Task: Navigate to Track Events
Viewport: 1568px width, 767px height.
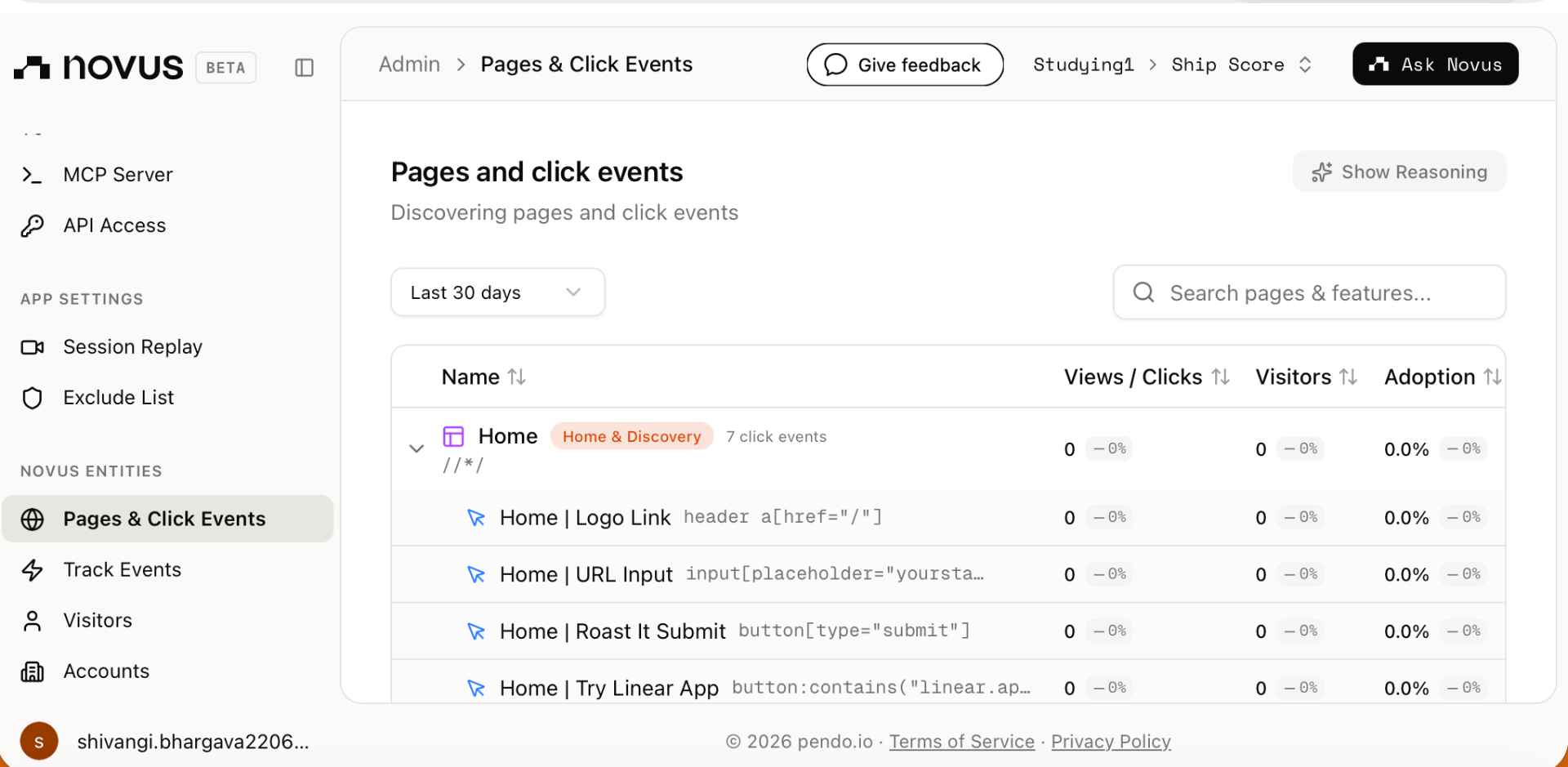Action: click(x=122, y=569)
